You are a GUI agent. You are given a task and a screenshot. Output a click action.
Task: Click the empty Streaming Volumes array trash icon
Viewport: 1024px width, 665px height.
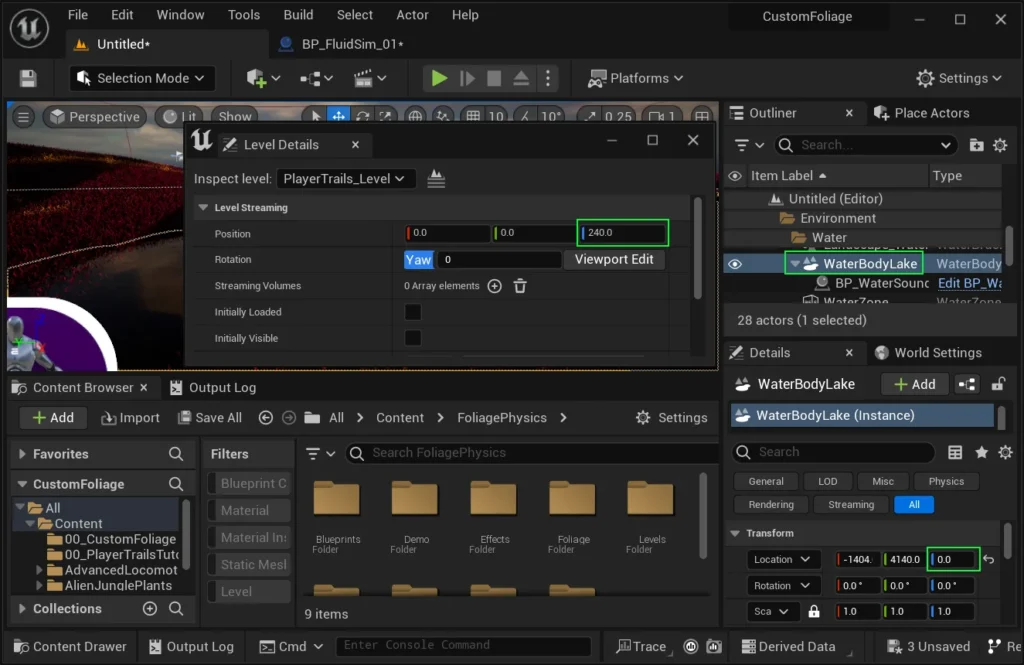click(x=520, y=286)
